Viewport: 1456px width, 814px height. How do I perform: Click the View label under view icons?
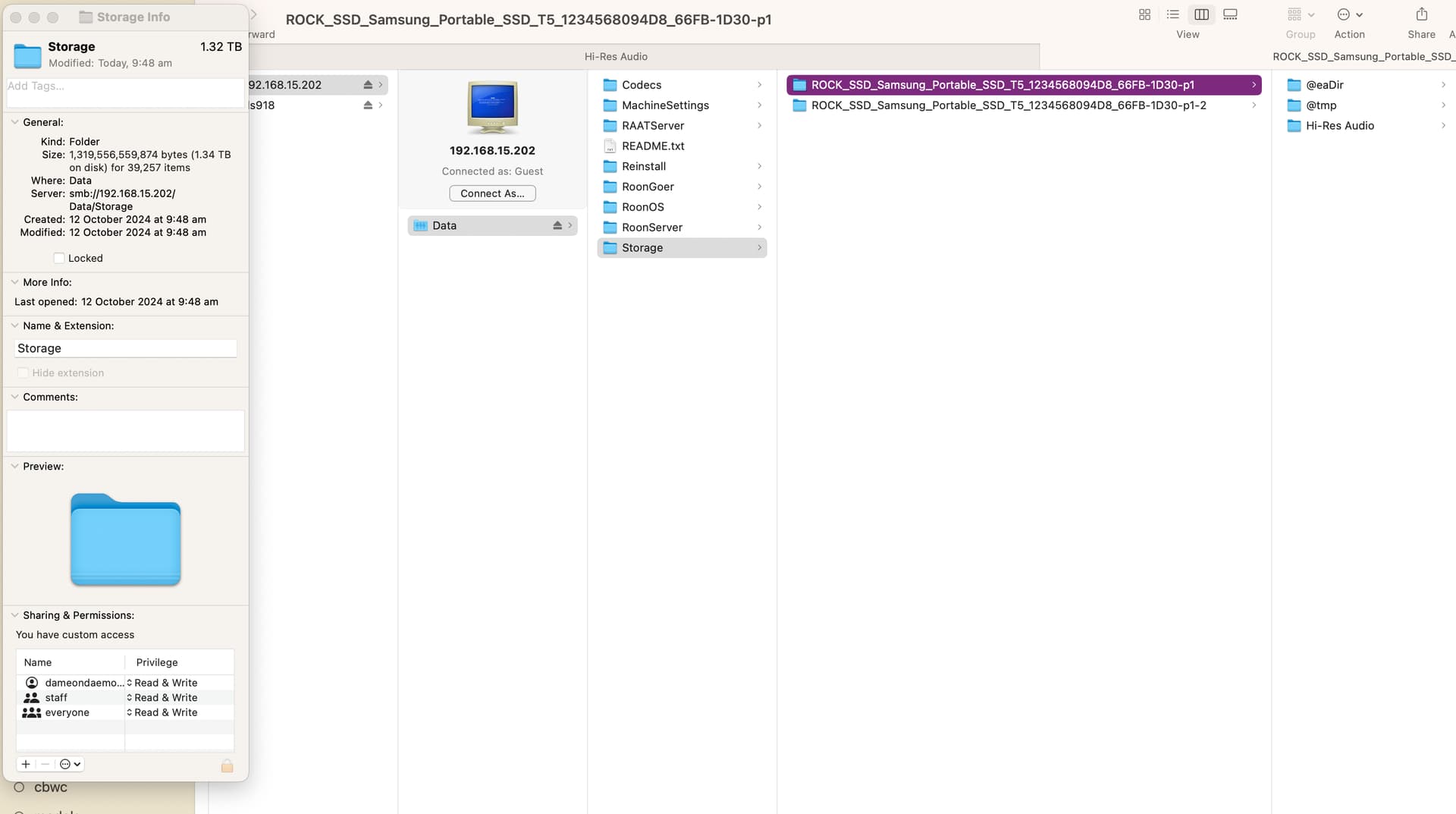tap(1188, 35)
